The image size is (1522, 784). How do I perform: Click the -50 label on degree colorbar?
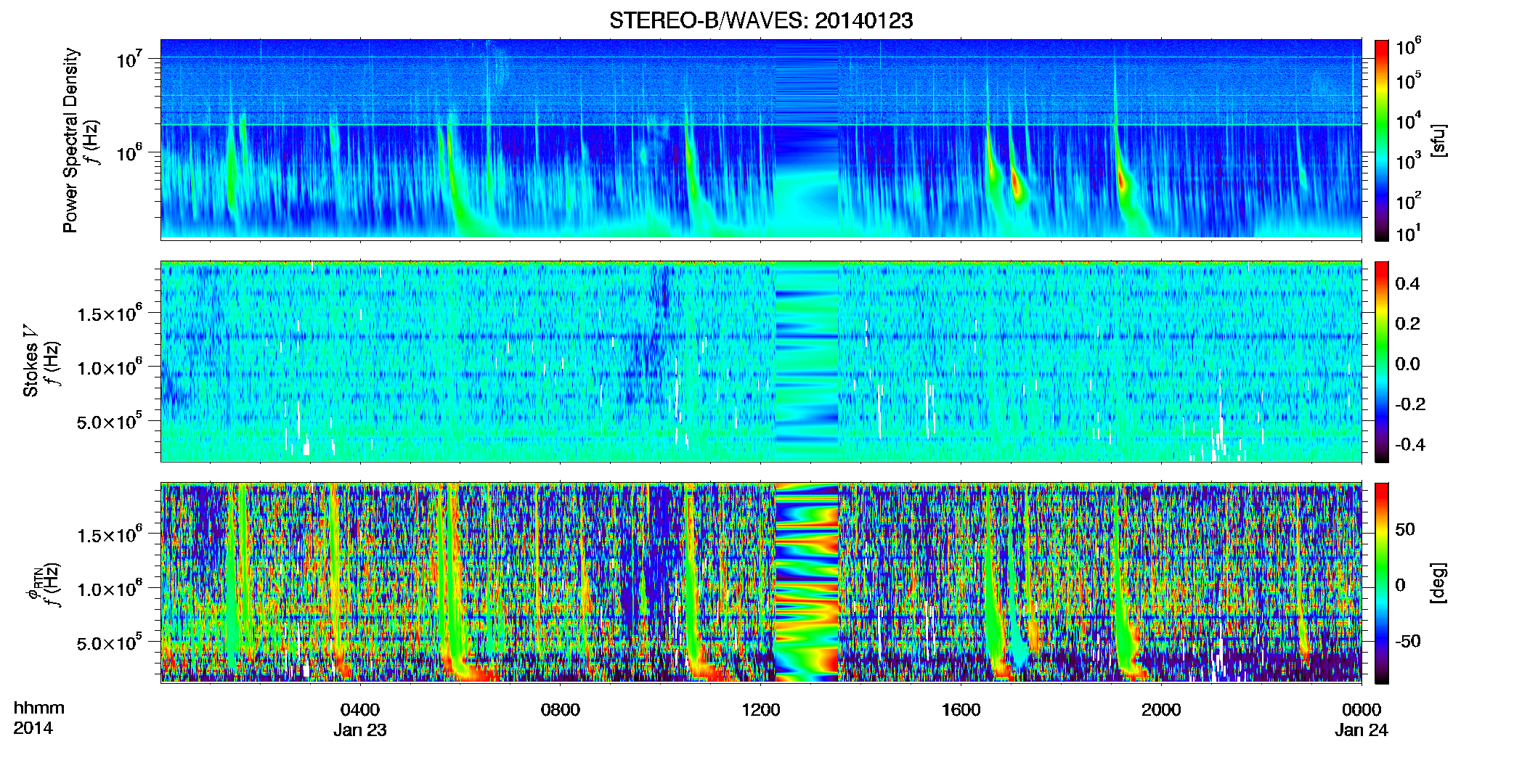coord(1408,641)
